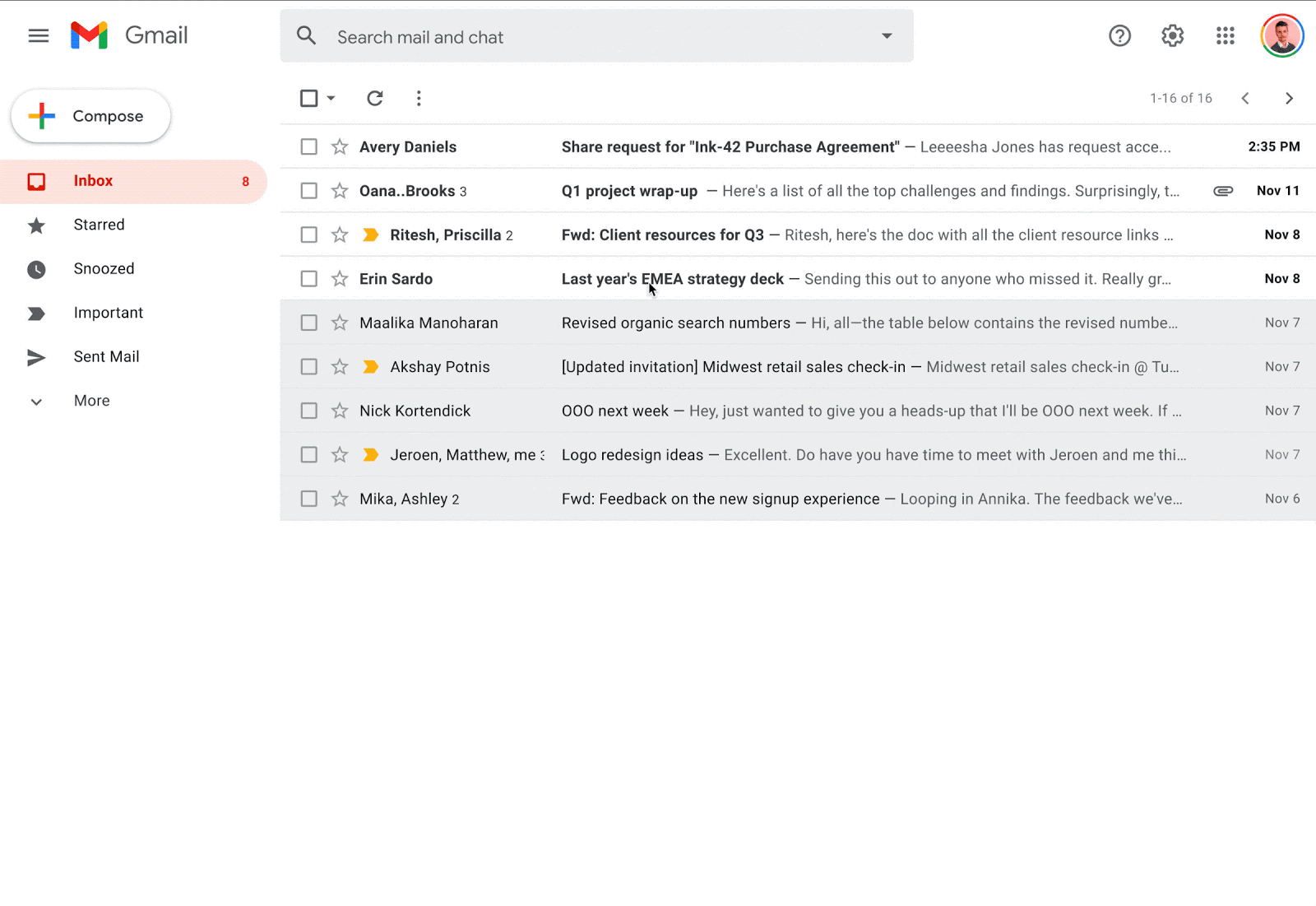Viewport: 1316px width, 906px height.
Task: Star the email from Avery Daniels
Action: coord(339,146)
